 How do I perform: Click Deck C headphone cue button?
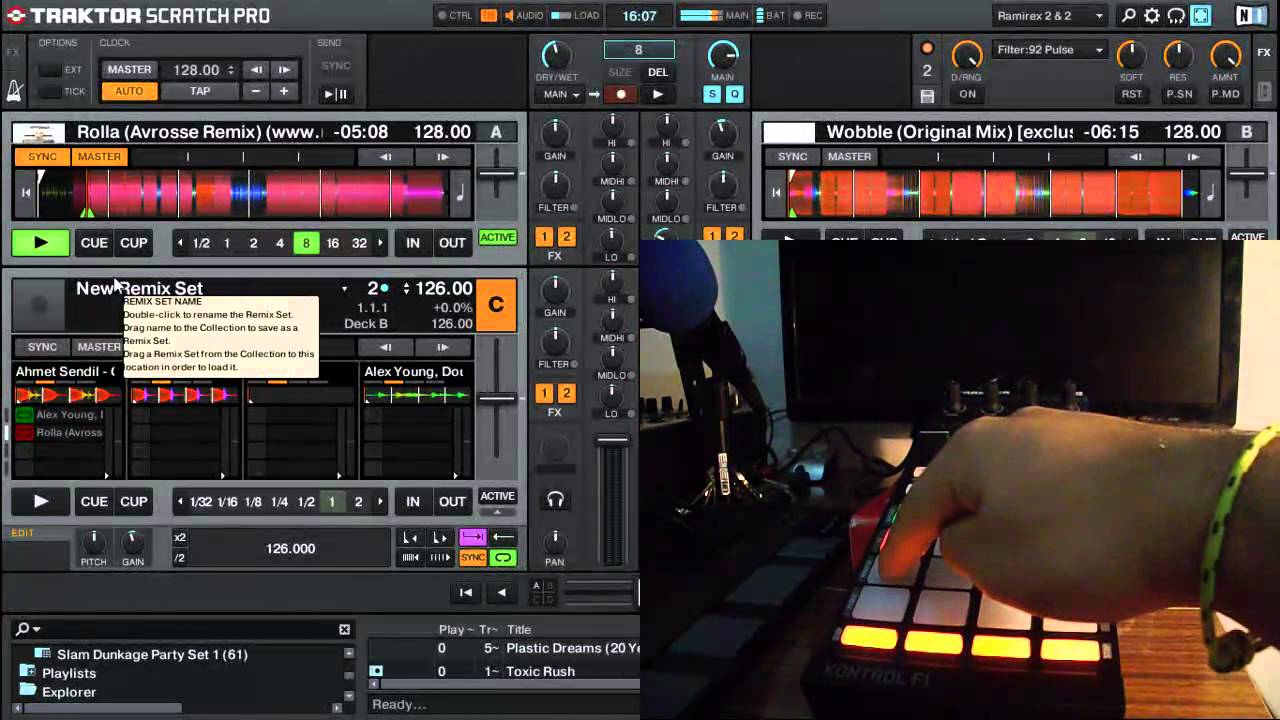tap(555, 500)
